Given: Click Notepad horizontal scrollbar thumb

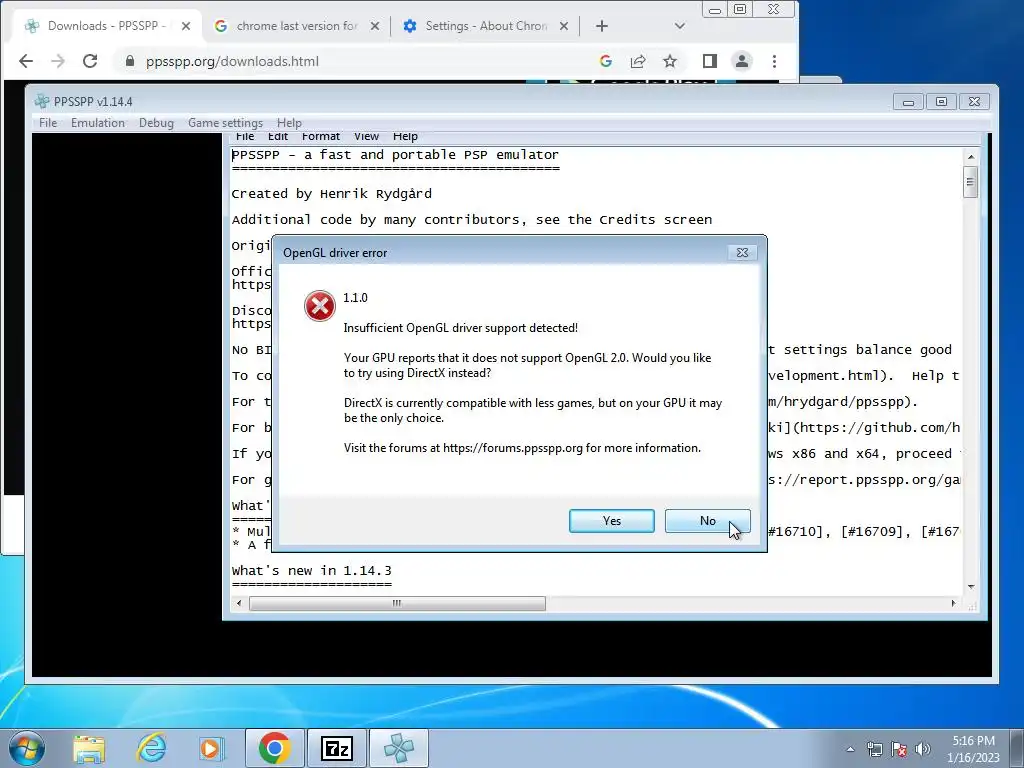Looking at the screenshot, I should (397, 603).
